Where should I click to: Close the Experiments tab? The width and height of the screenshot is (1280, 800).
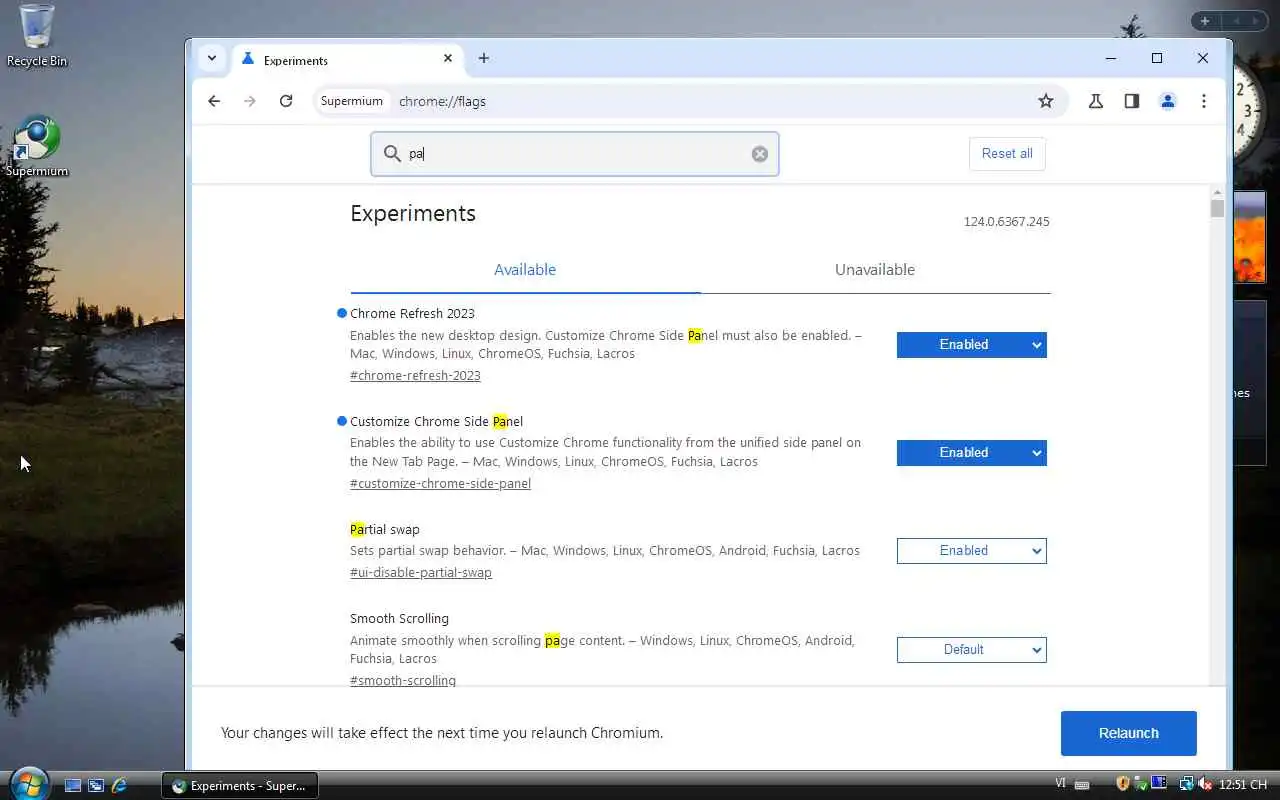pos(448,59)
